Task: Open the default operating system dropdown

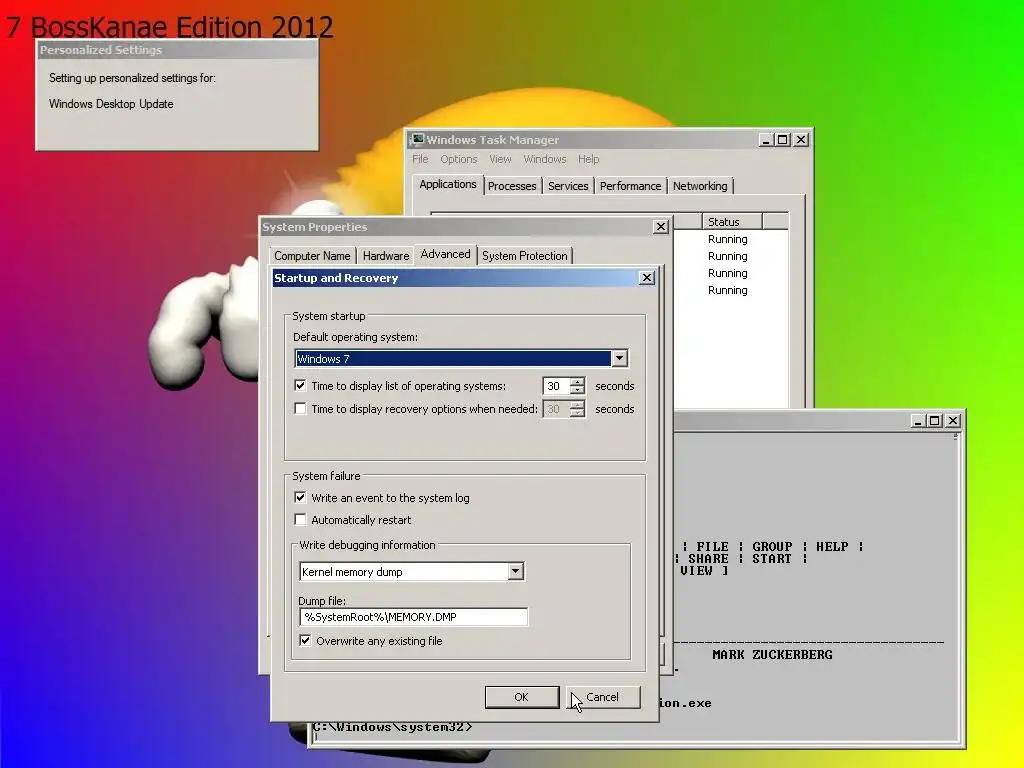Action: point(619,358)
